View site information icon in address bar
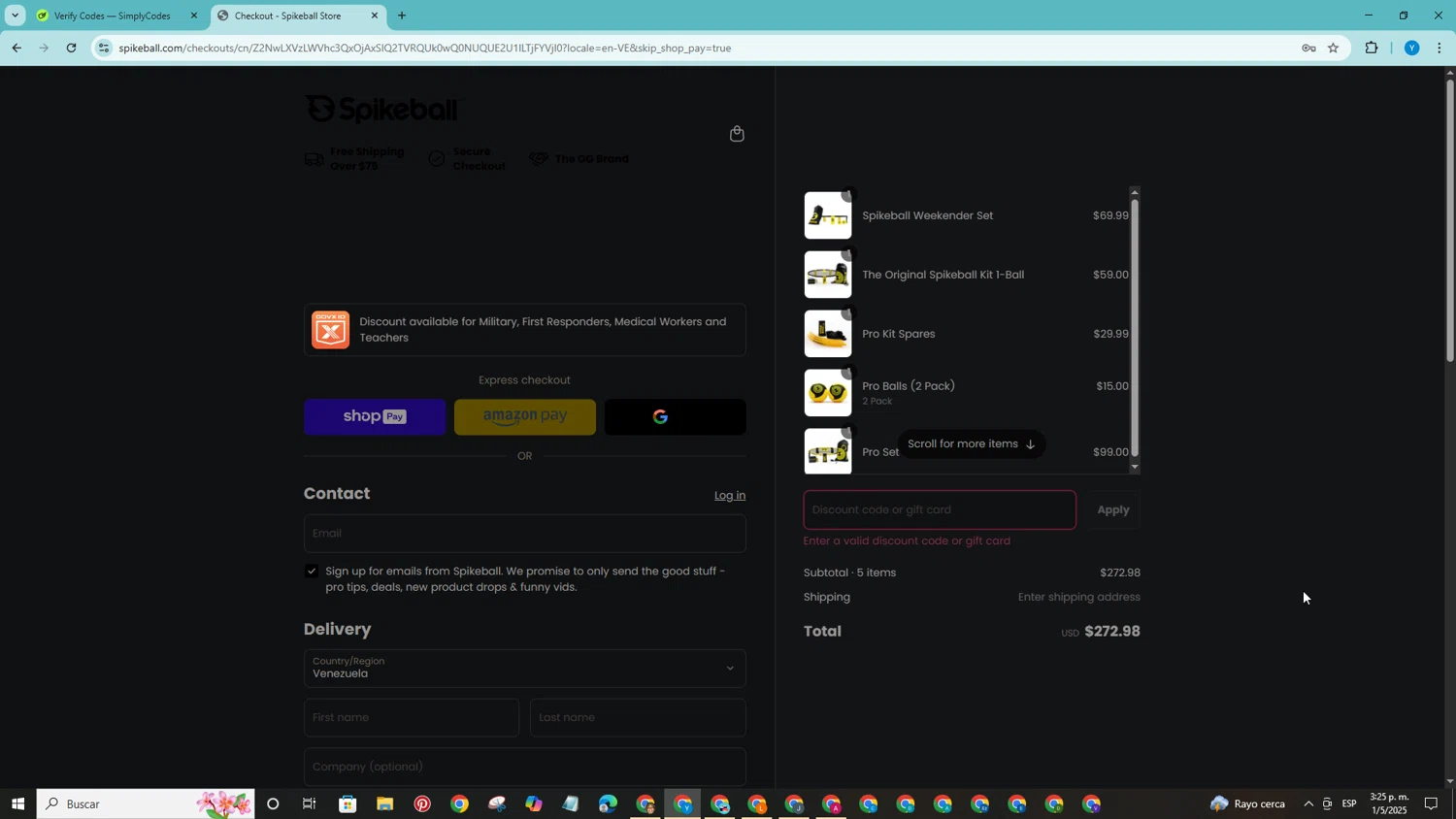 104,48
